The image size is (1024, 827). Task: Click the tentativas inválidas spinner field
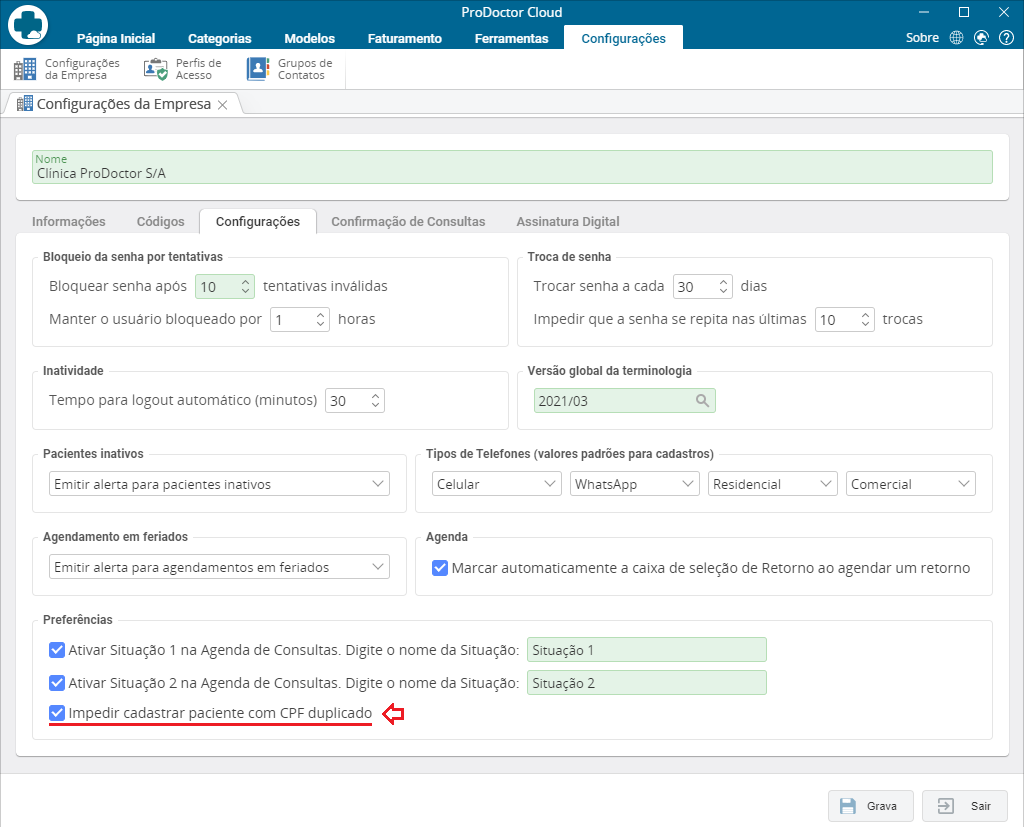point(225,286)
